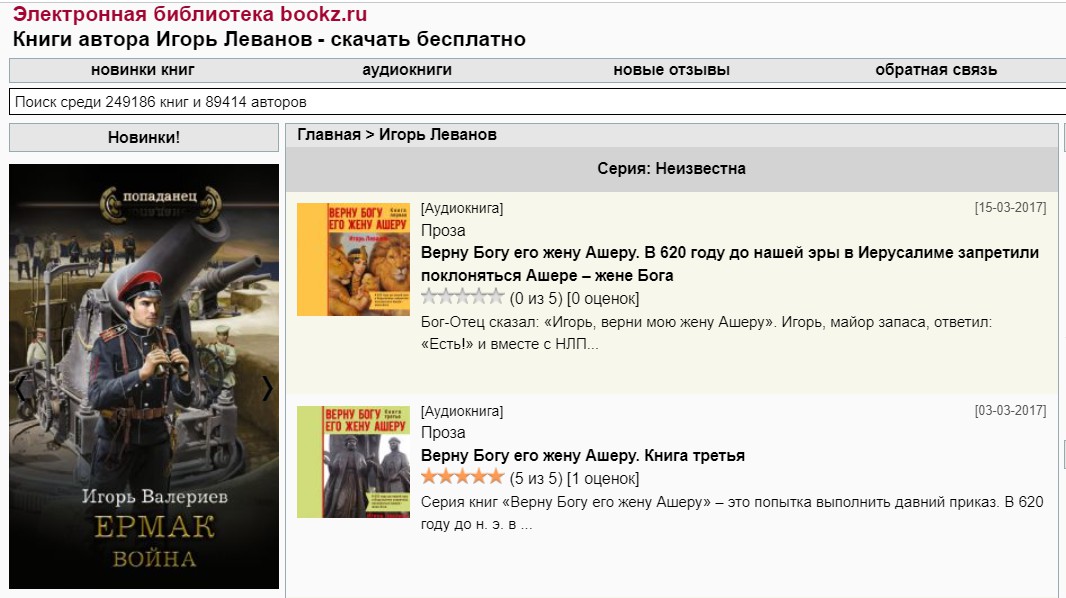Image resolution: width=1066 pixels, height=598 pixels.
Task: Click the description starting 'Бог-Отец сказал'
Action: point(706,333)
